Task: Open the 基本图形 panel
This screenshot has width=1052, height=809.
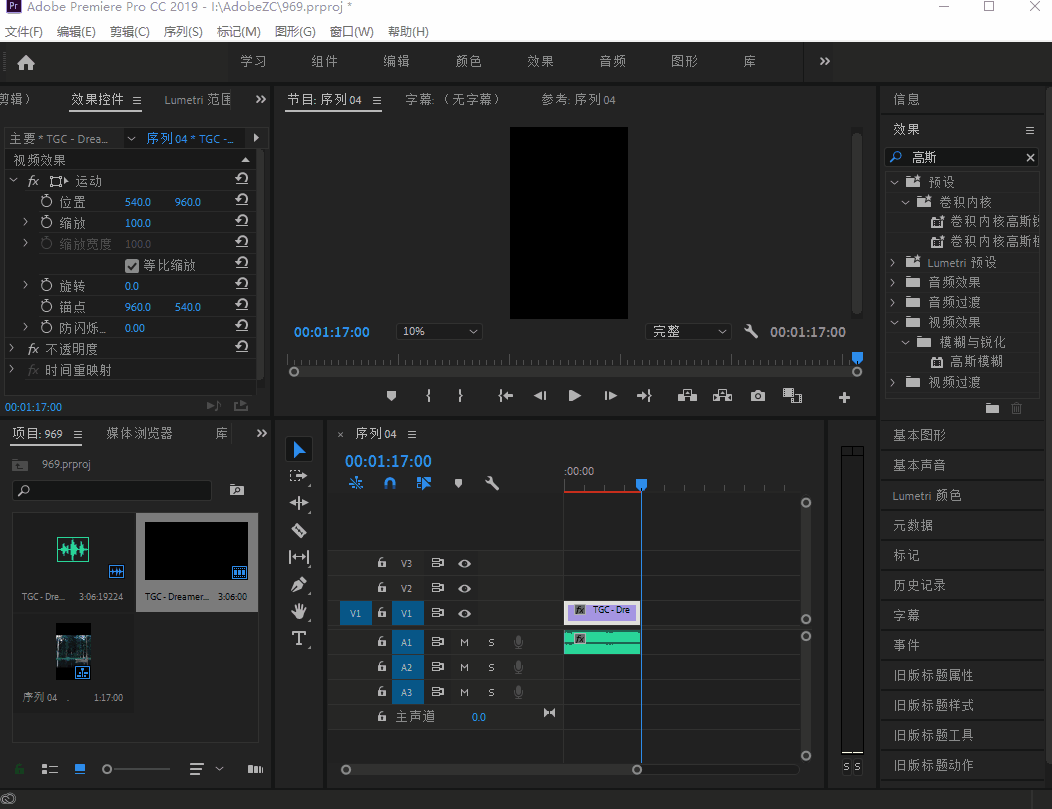Action: pyautogui.click(x=919, y=435)
